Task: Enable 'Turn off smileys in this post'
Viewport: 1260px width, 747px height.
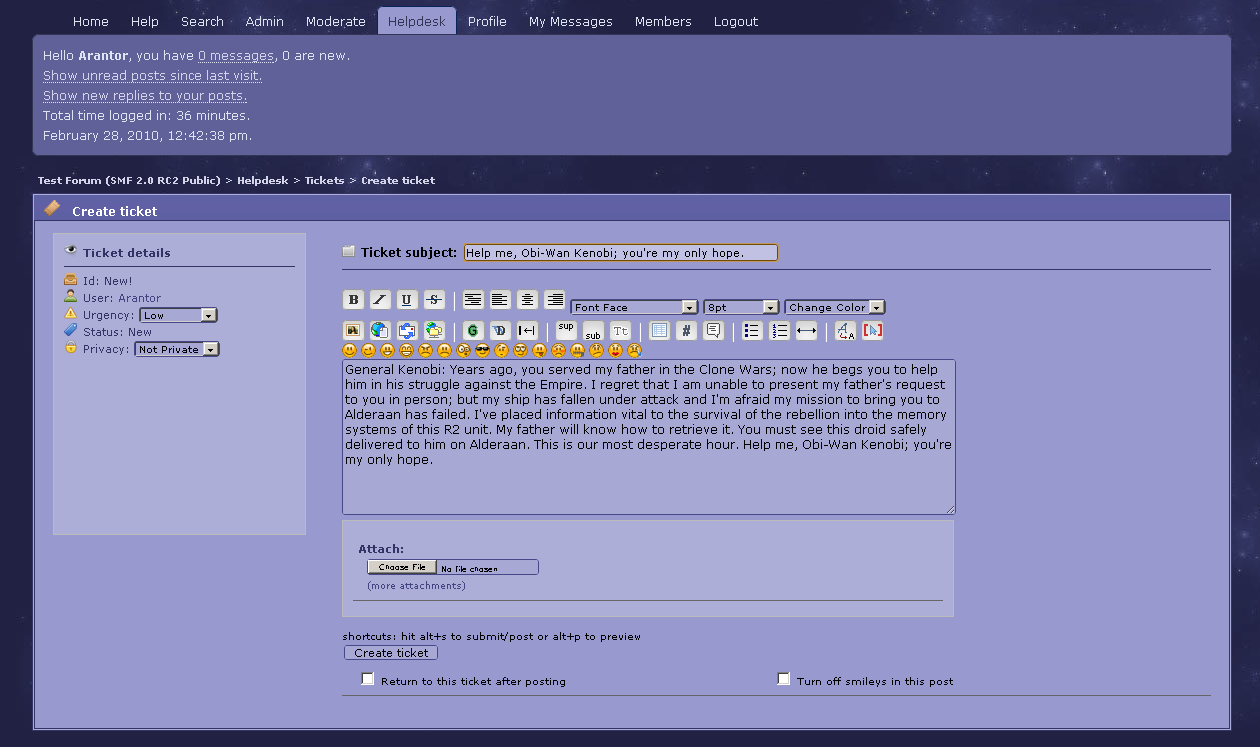Action: tap(784, 679)
